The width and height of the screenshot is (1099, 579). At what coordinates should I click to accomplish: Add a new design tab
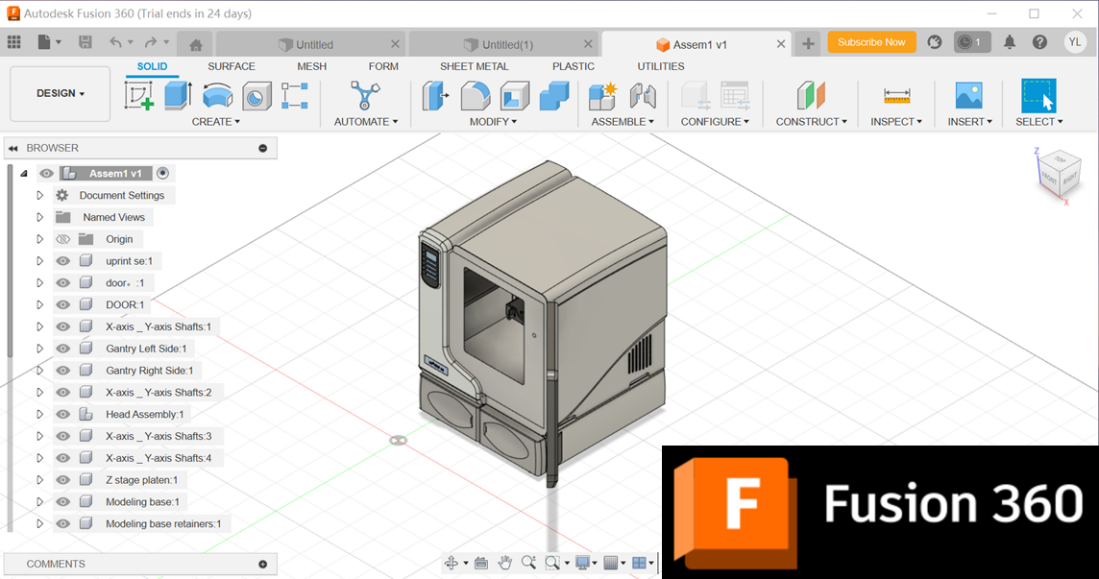(808, 43)
